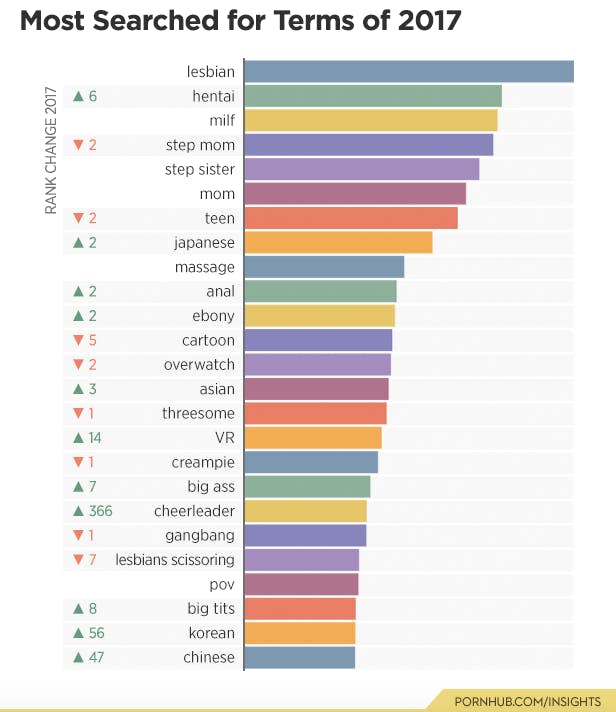The height and width of the screenshot is (712, 616).
Task: Click the red down arrow beside step mom
Action: pyautogui.click(x=79, y=145)
